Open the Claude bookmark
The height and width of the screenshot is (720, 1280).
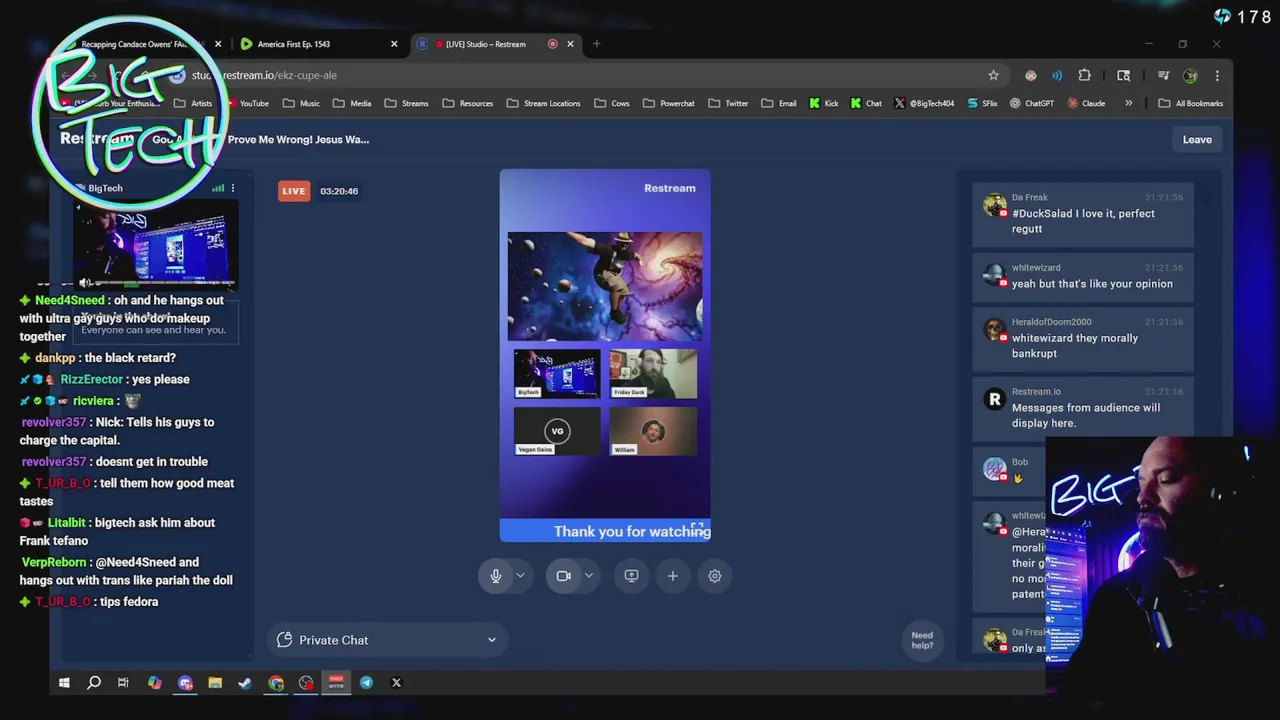click(1086, 103)
